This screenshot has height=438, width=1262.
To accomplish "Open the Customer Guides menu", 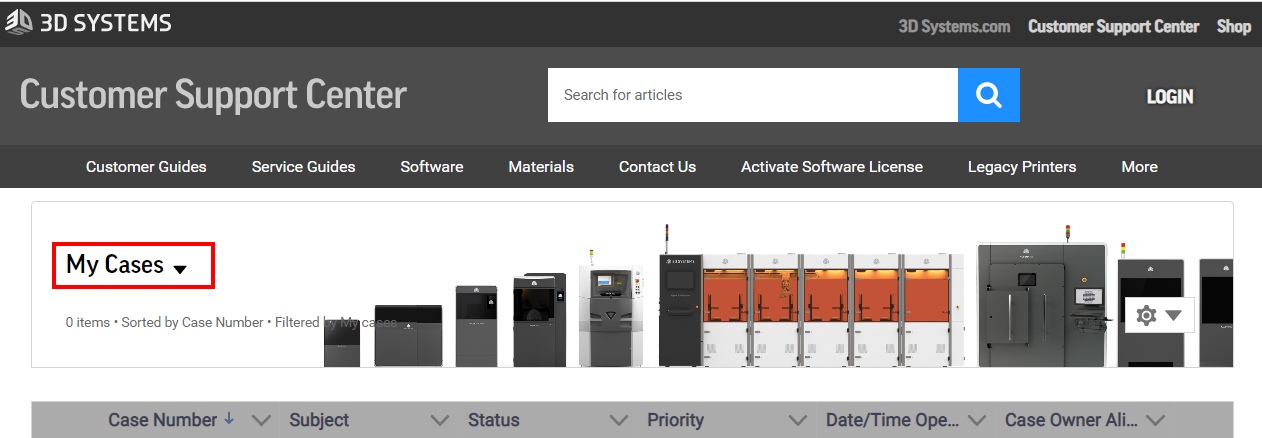I will coord(146,167).
